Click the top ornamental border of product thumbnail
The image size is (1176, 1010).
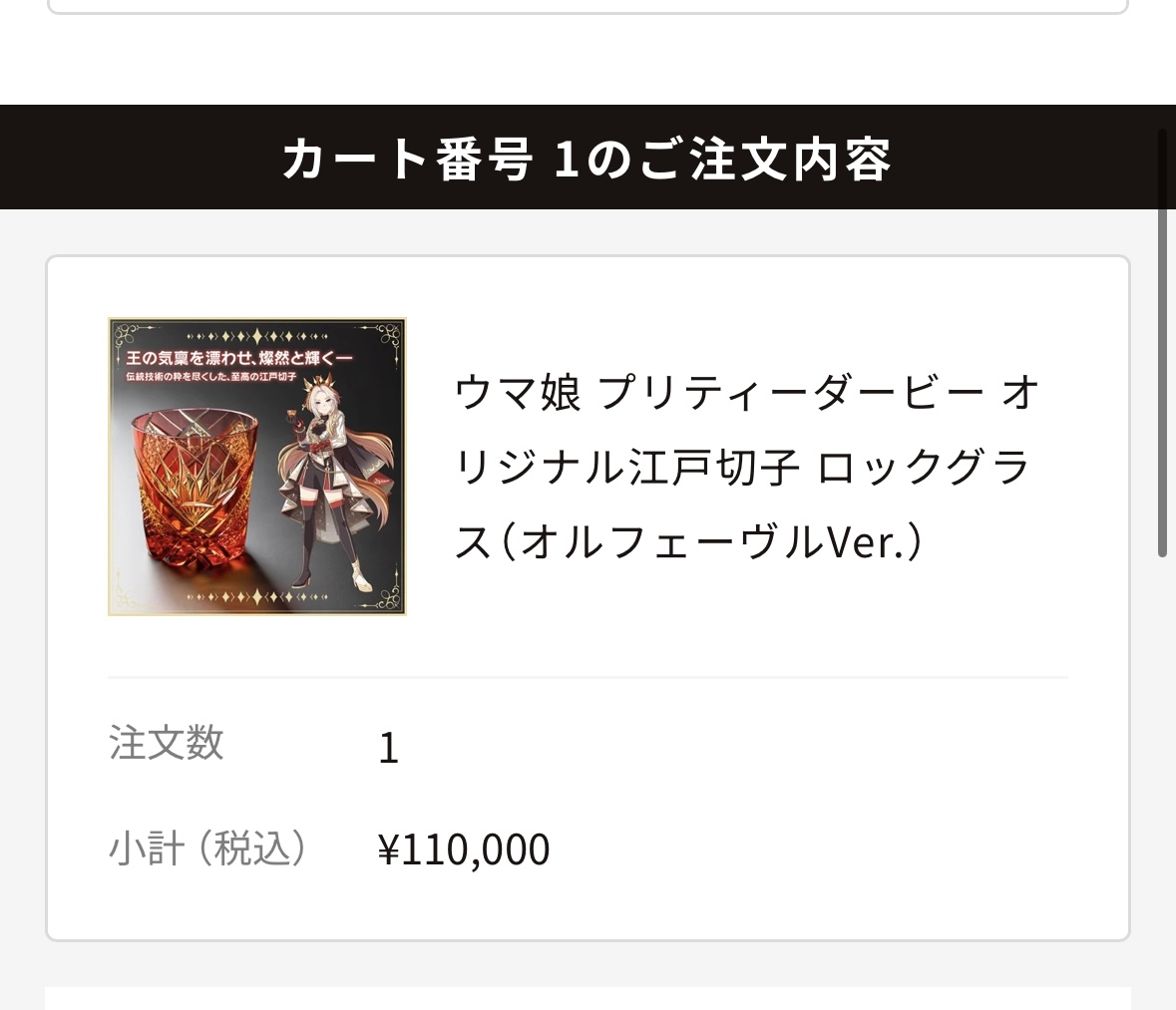(257, 334)
